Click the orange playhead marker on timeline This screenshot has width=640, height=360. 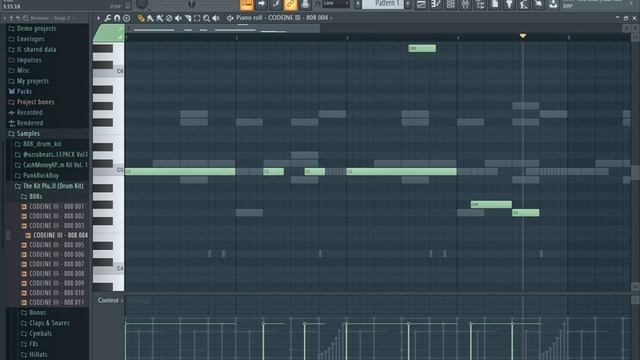[x=523, y=36]
